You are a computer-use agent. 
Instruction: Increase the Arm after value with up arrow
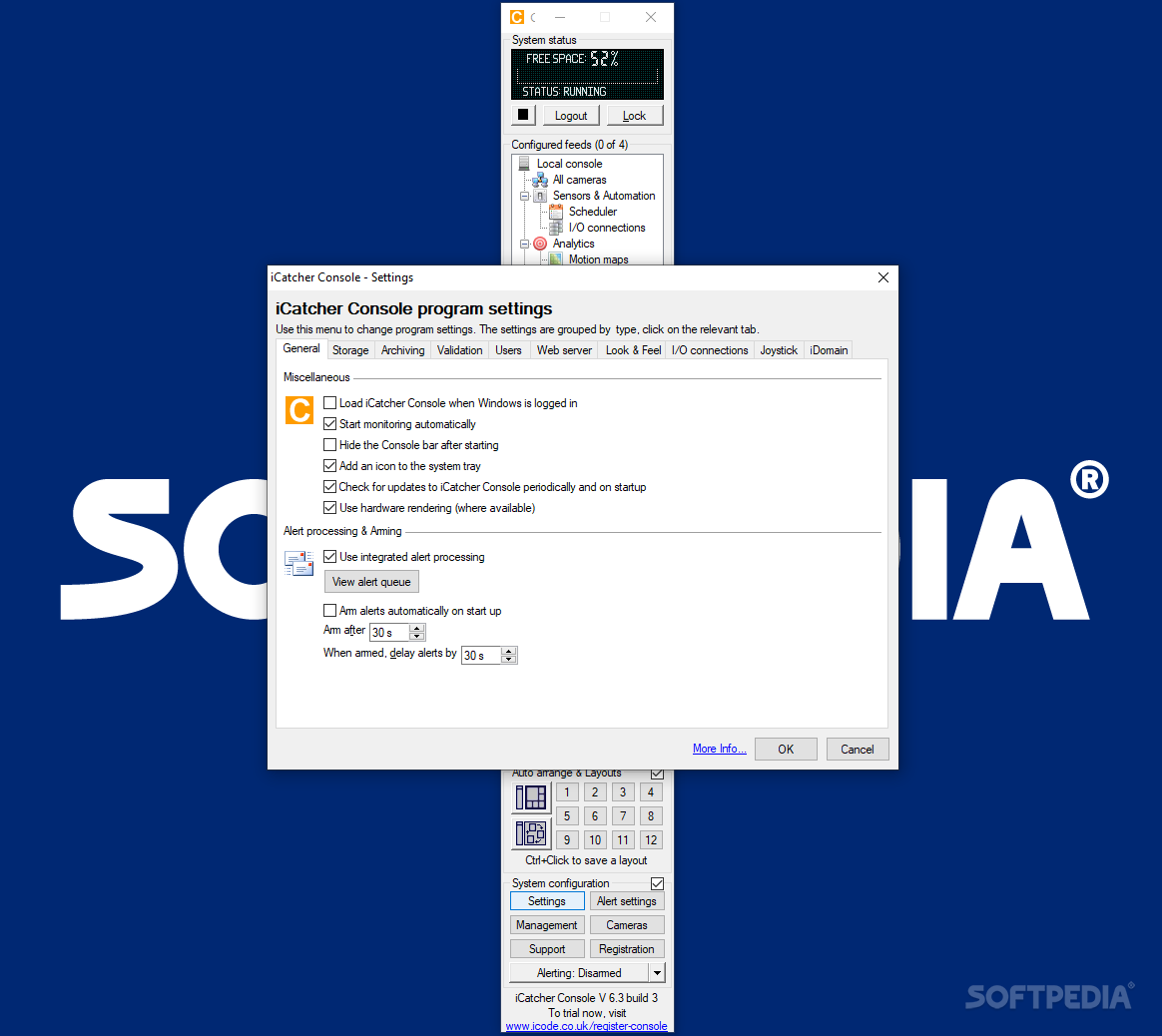[x=417, y=629]
